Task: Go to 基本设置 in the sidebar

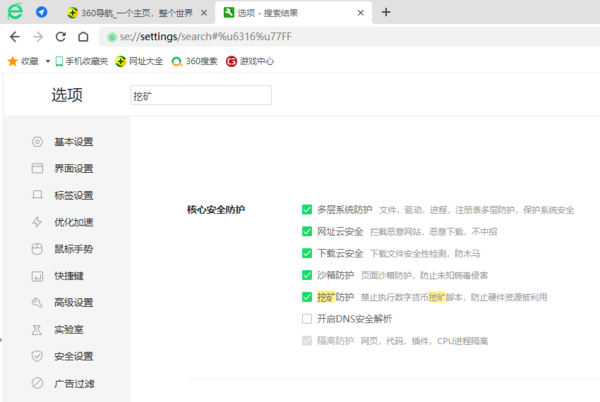Action: [x=73, y=141]
